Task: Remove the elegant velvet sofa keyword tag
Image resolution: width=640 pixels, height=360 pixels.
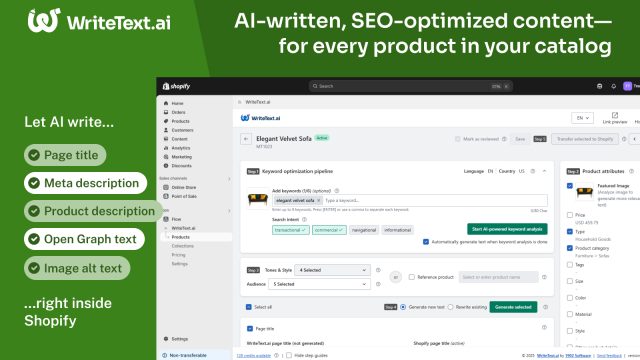Action: click(319, 200)
